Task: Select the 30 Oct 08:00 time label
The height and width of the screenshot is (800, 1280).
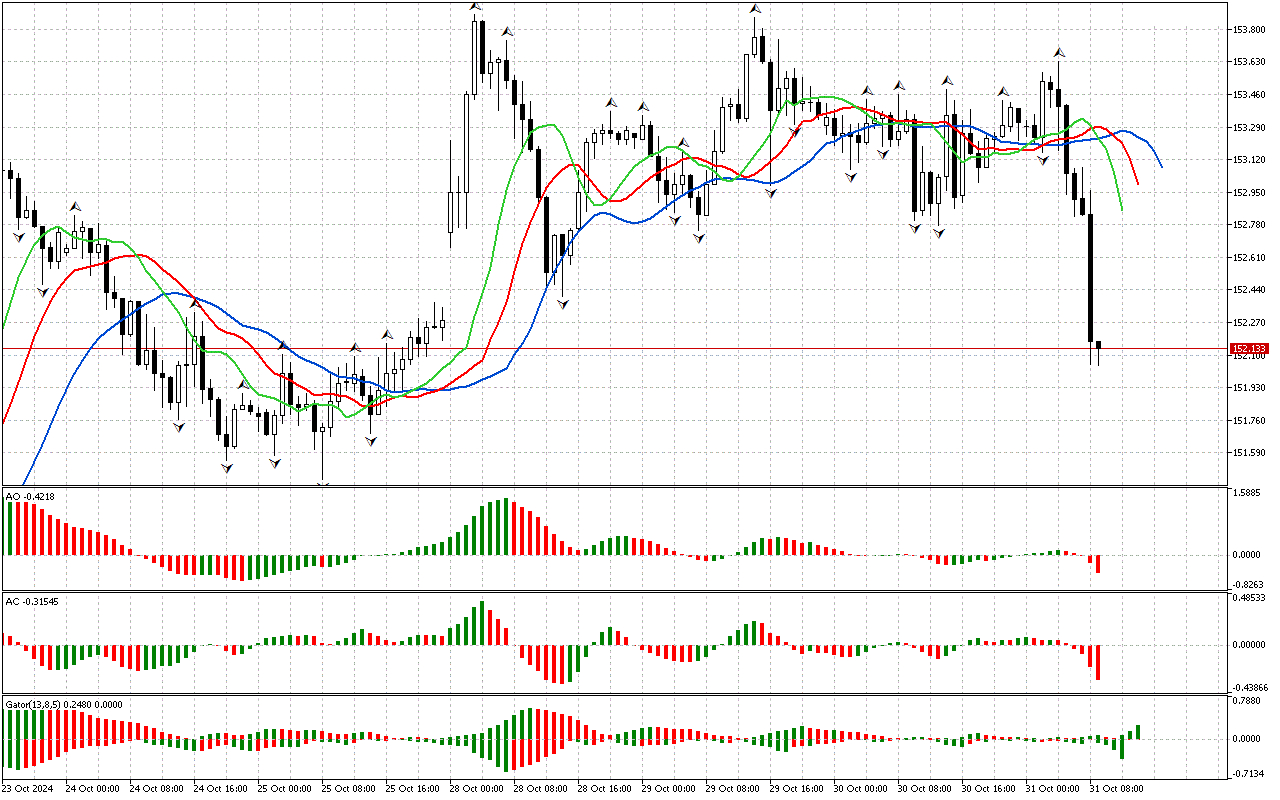Action: [925, 789]
